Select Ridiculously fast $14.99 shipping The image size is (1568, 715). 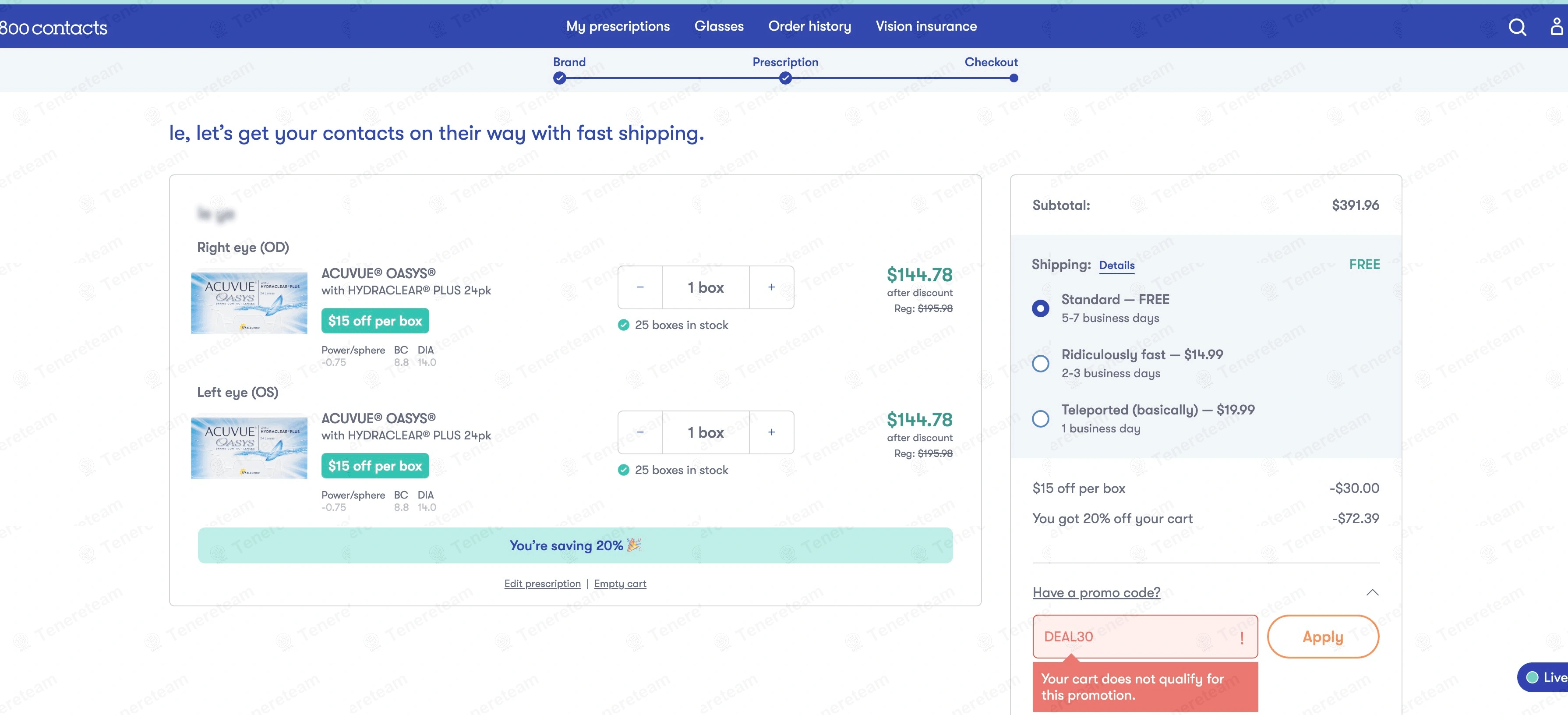click(x=1040, y=364)
